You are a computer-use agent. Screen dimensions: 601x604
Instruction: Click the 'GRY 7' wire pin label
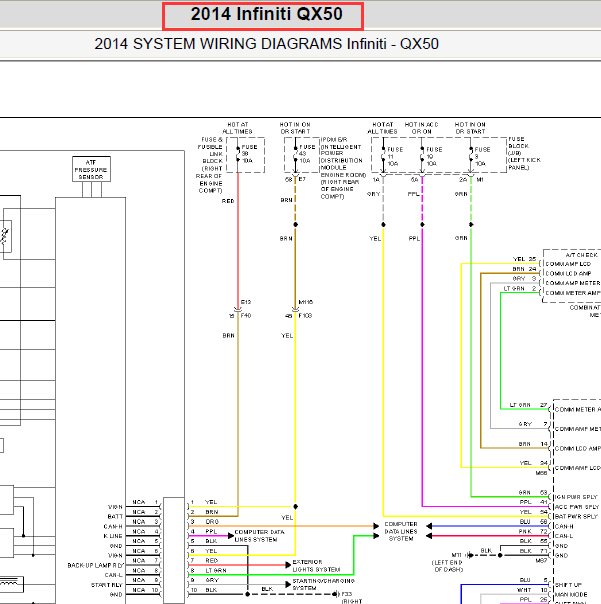pyautogui.click(x=533, y=424)
